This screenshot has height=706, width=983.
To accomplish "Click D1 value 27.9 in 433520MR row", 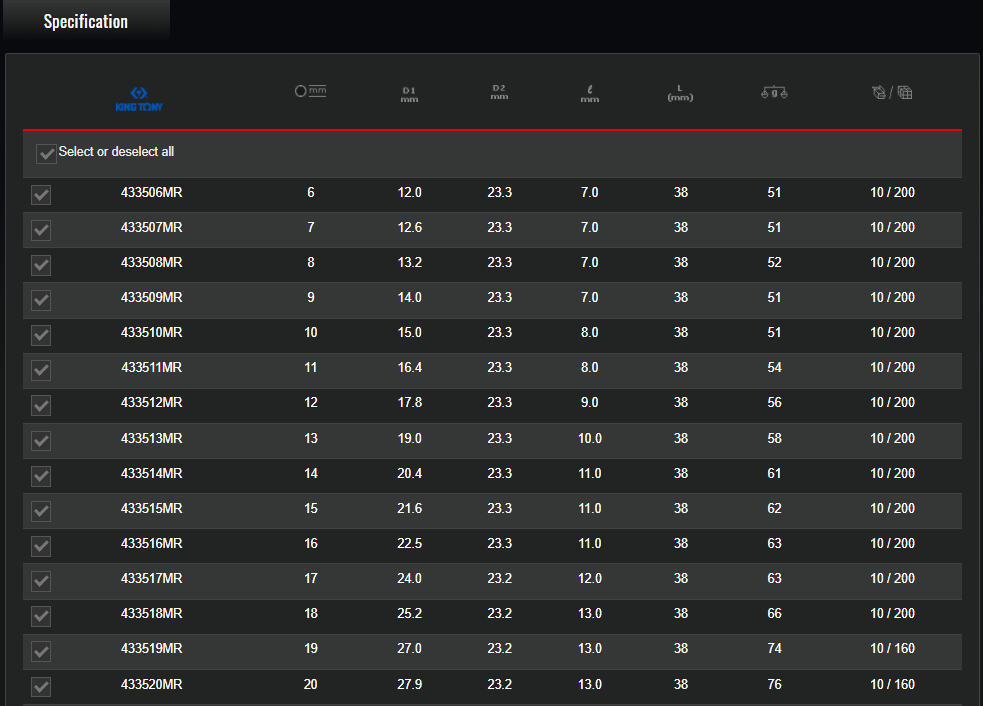I will [x=409, y=685].
